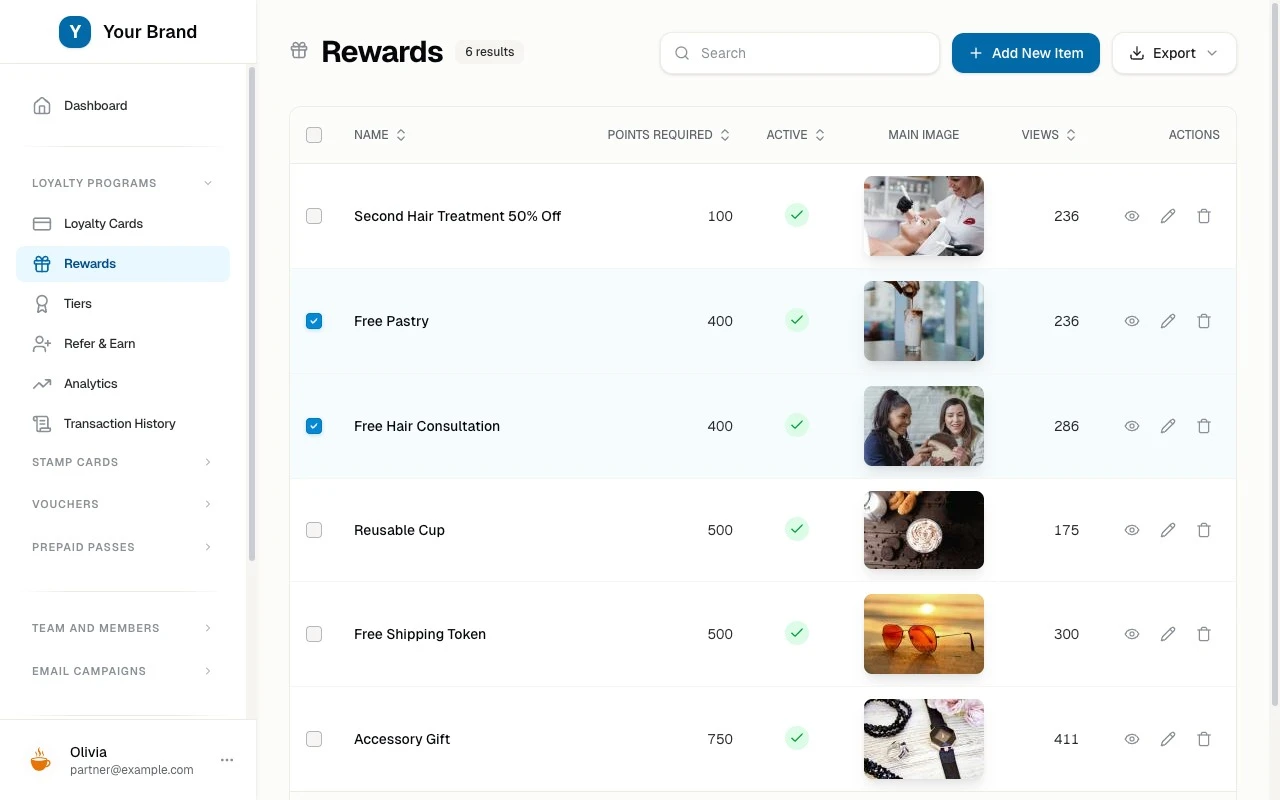Uncheck the Free Hair Consultation row checkbox

pyautogui.click(x=314, y=426)
